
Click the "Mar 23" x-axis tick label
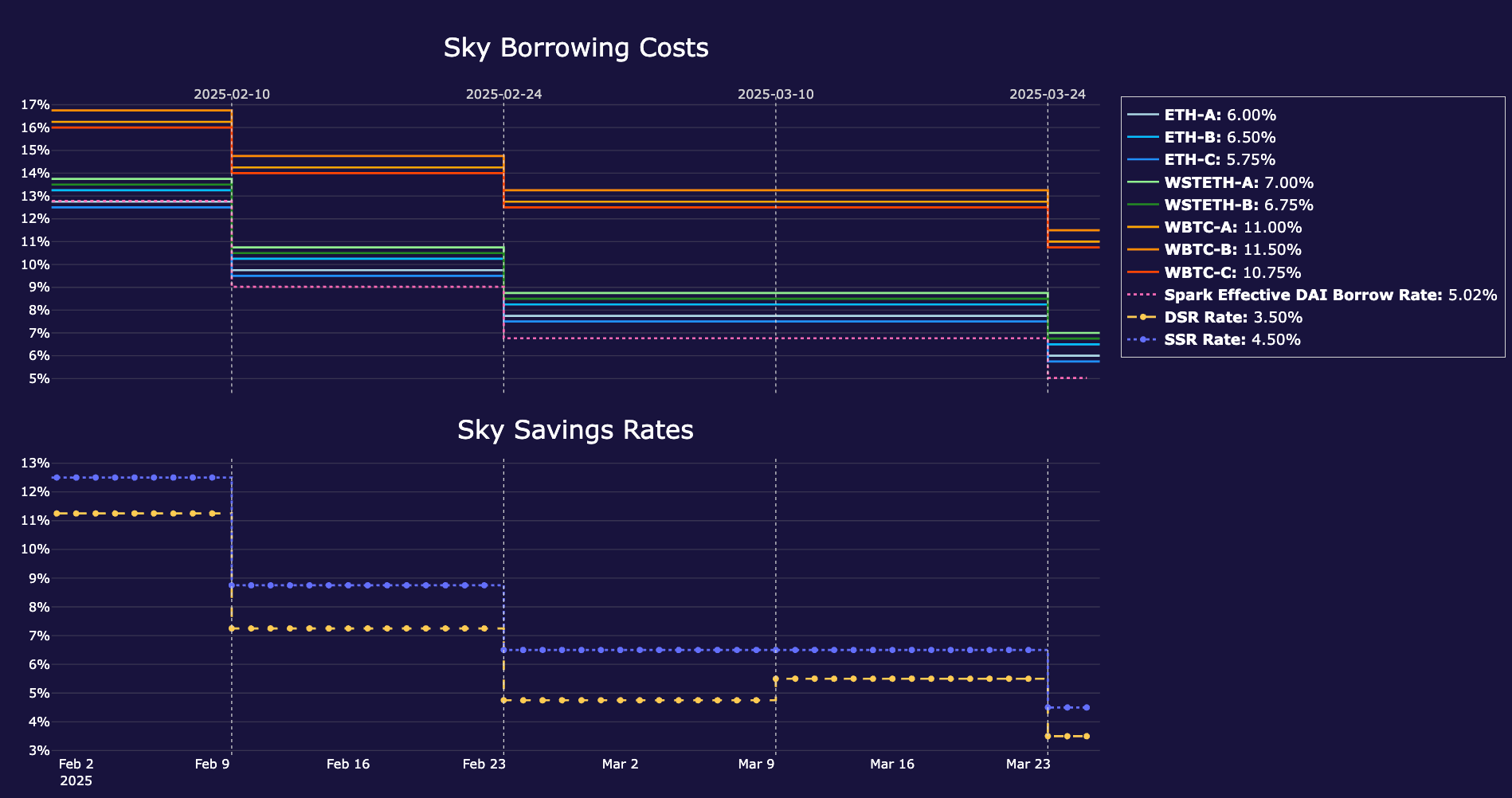1028,765
